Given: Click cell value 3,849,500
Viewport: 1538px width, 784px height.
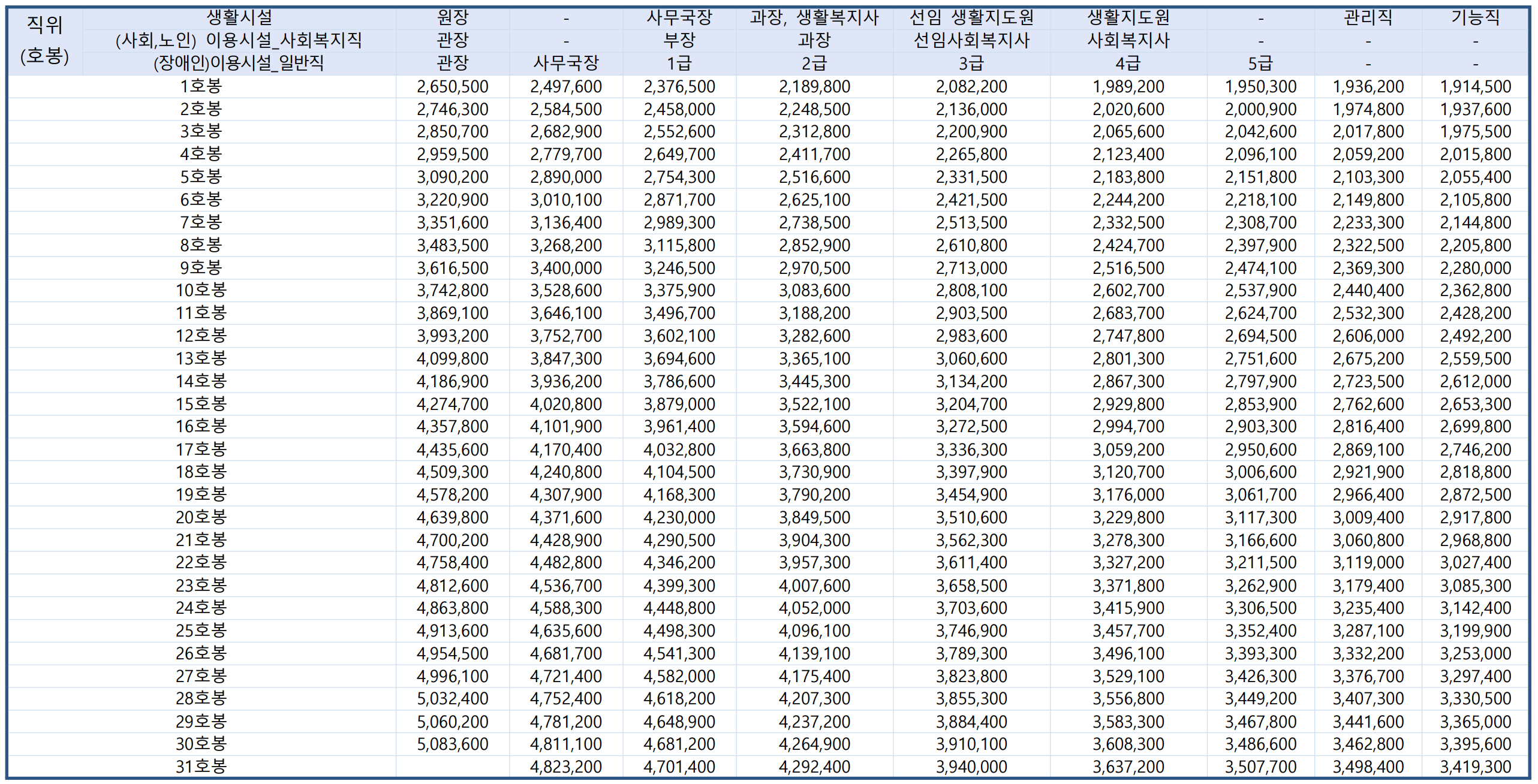Looking at the screenshot, I should pos(814,517).
